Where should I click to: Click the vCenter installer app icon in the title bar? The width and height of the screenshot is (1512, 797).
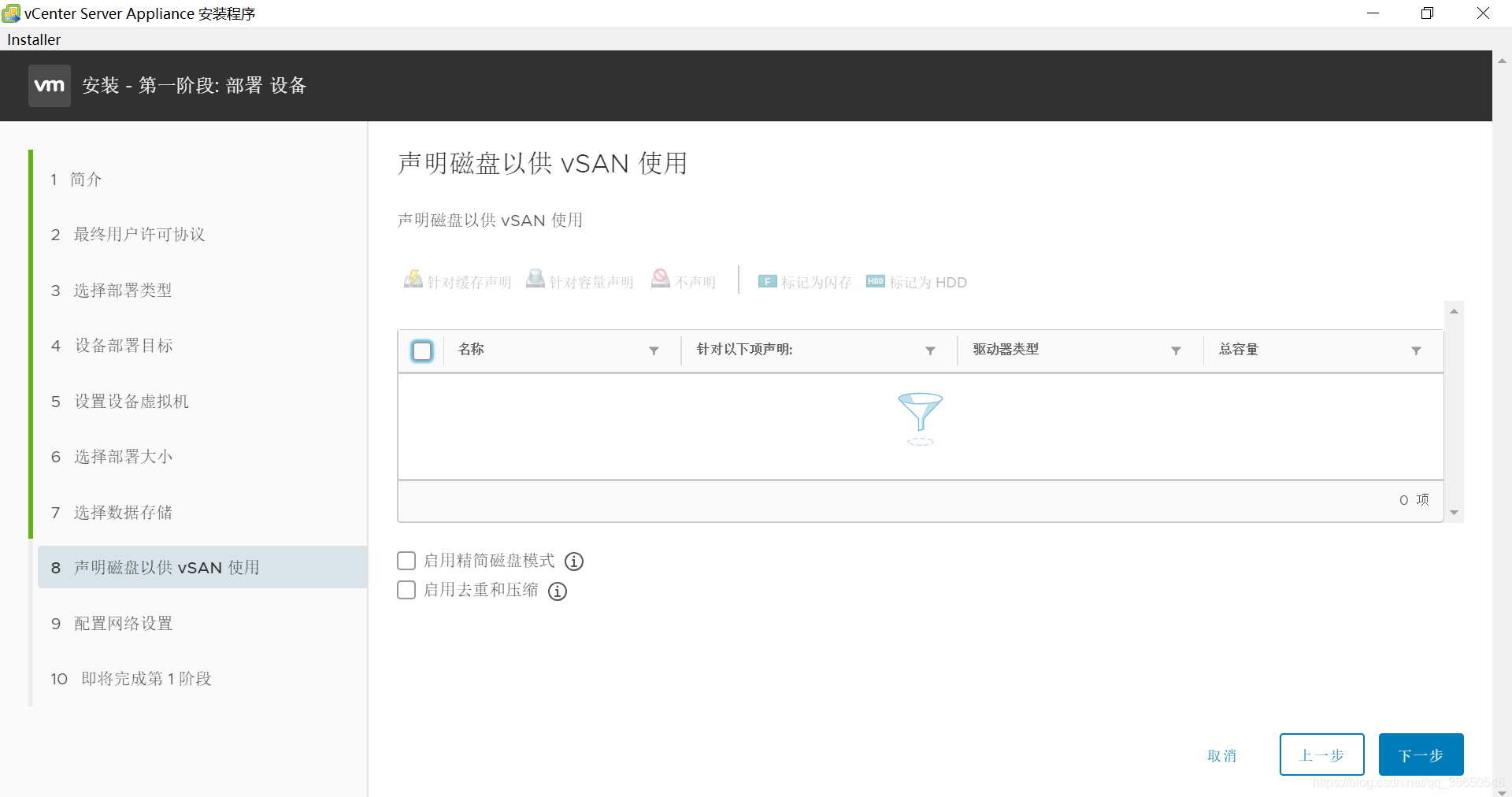(11, 13)
